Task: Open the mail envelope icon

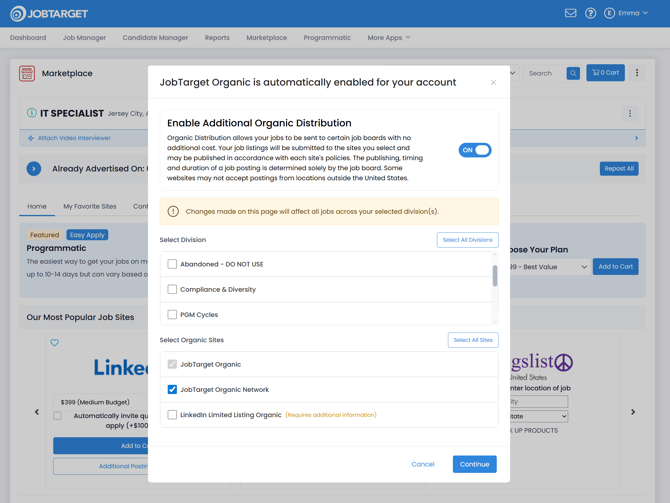Action: click(x=570, y=13)
